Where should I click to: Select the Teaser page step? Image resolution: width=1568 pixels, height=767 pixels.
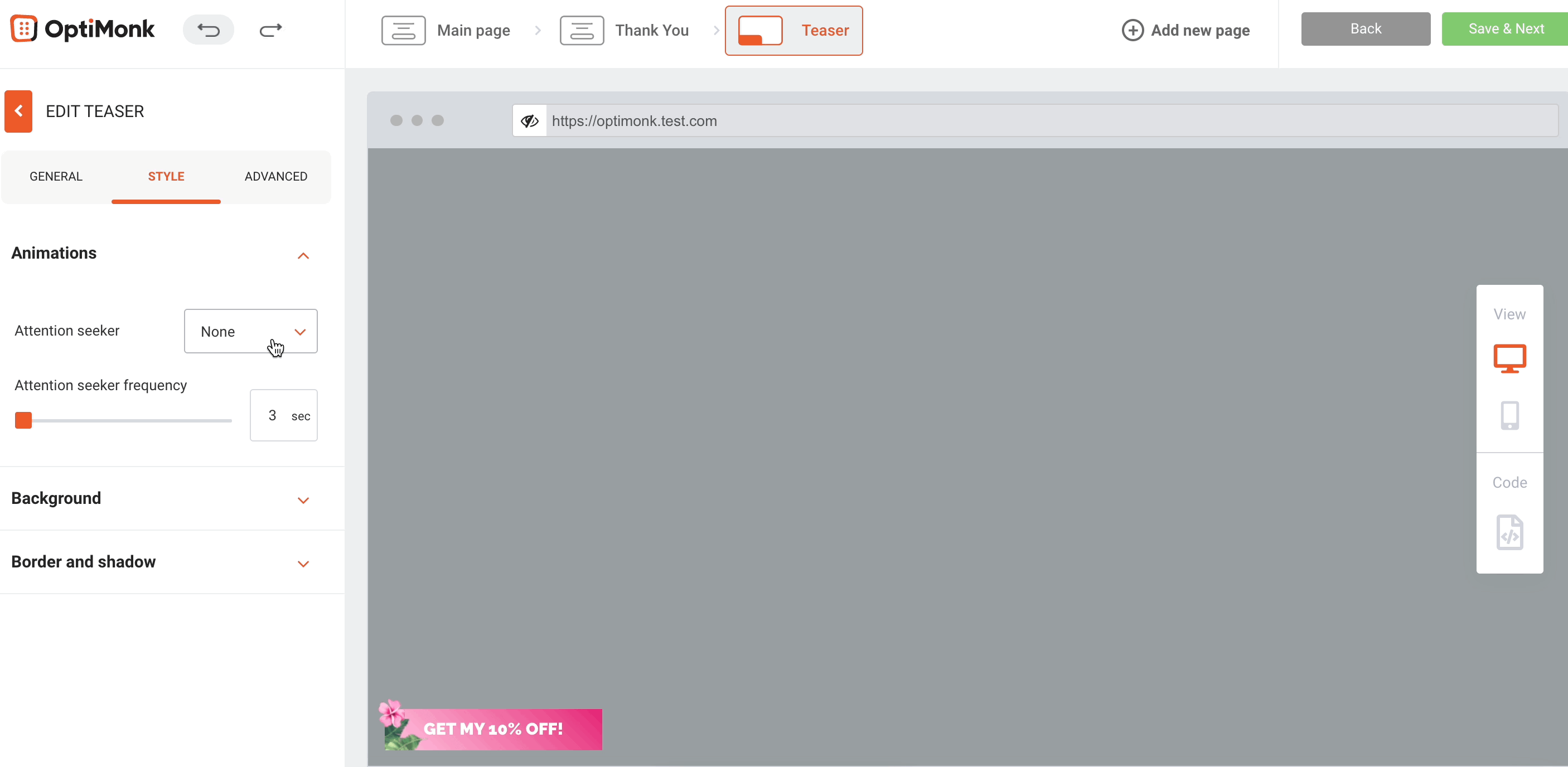793,31
